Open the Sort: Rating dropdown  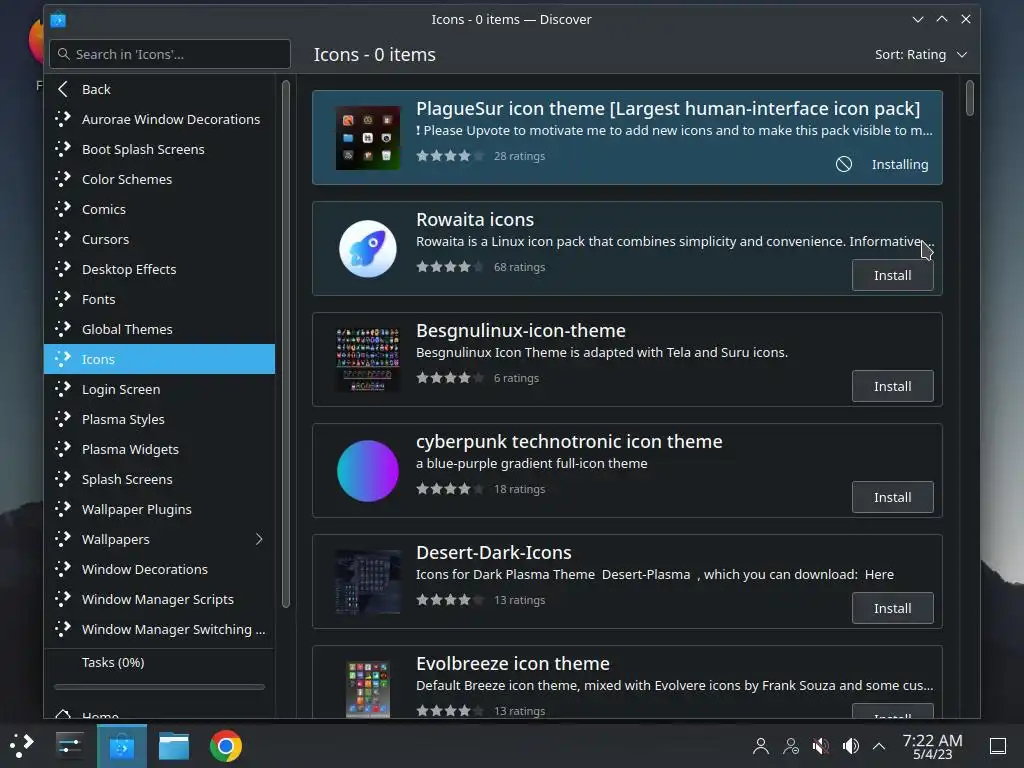click(921, 55)
